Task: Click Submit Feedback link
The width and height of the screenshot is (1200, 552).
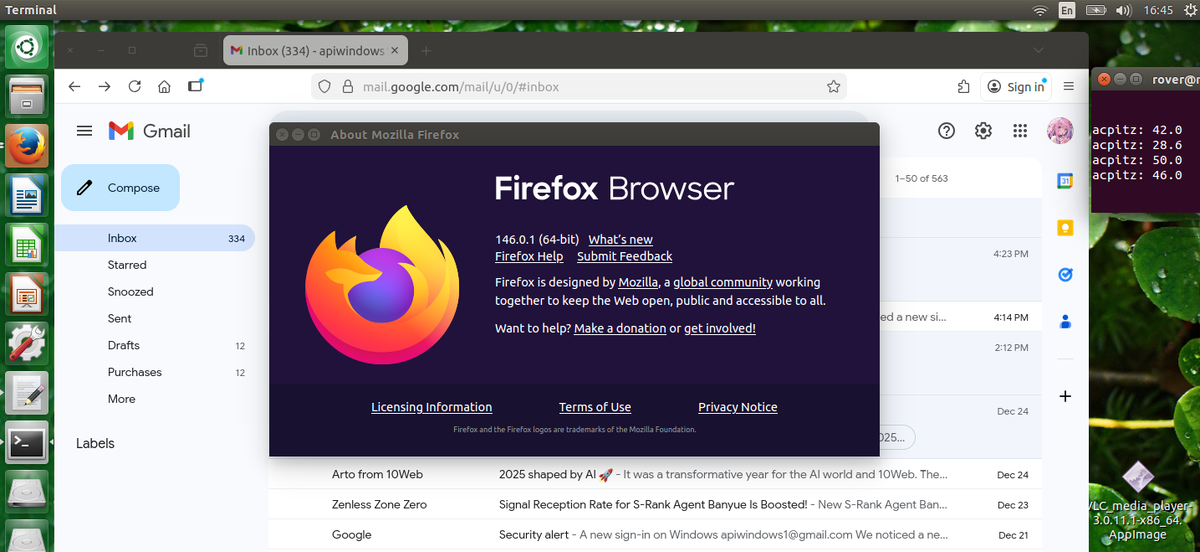Action: pos(625,257)
